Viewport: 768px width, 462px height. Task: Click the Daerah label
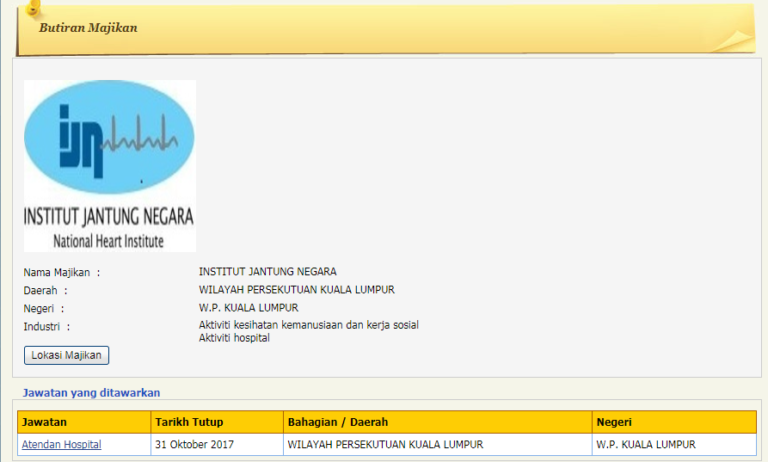[46, 291]
